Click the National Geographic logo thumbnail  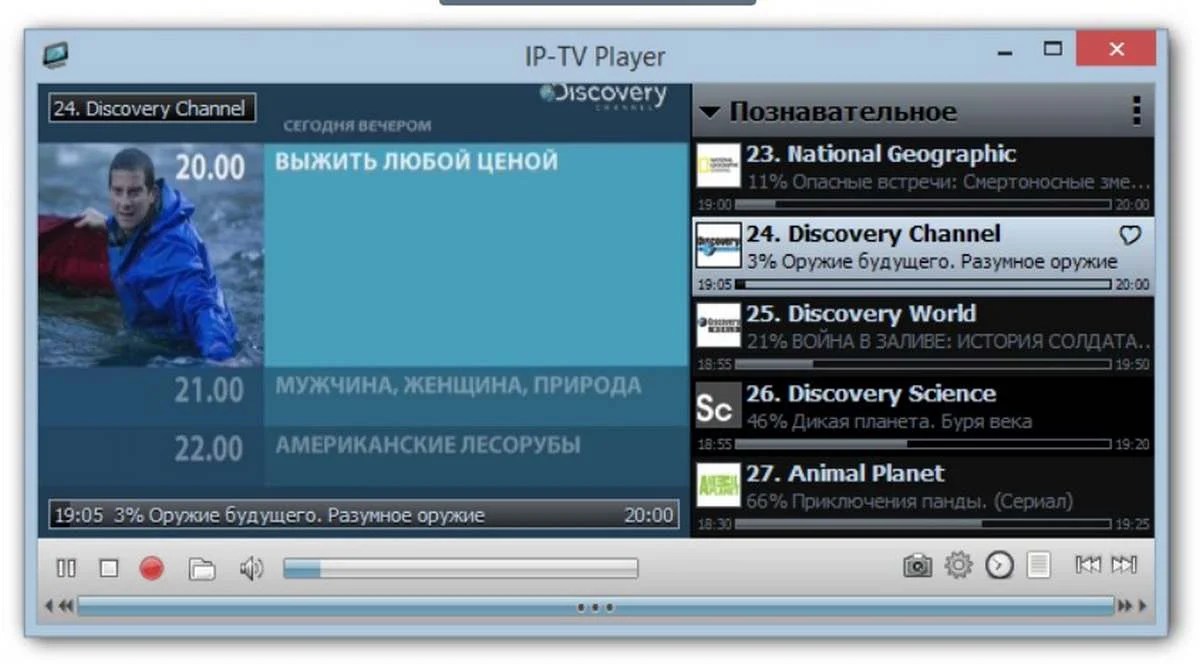click(718, 166)
